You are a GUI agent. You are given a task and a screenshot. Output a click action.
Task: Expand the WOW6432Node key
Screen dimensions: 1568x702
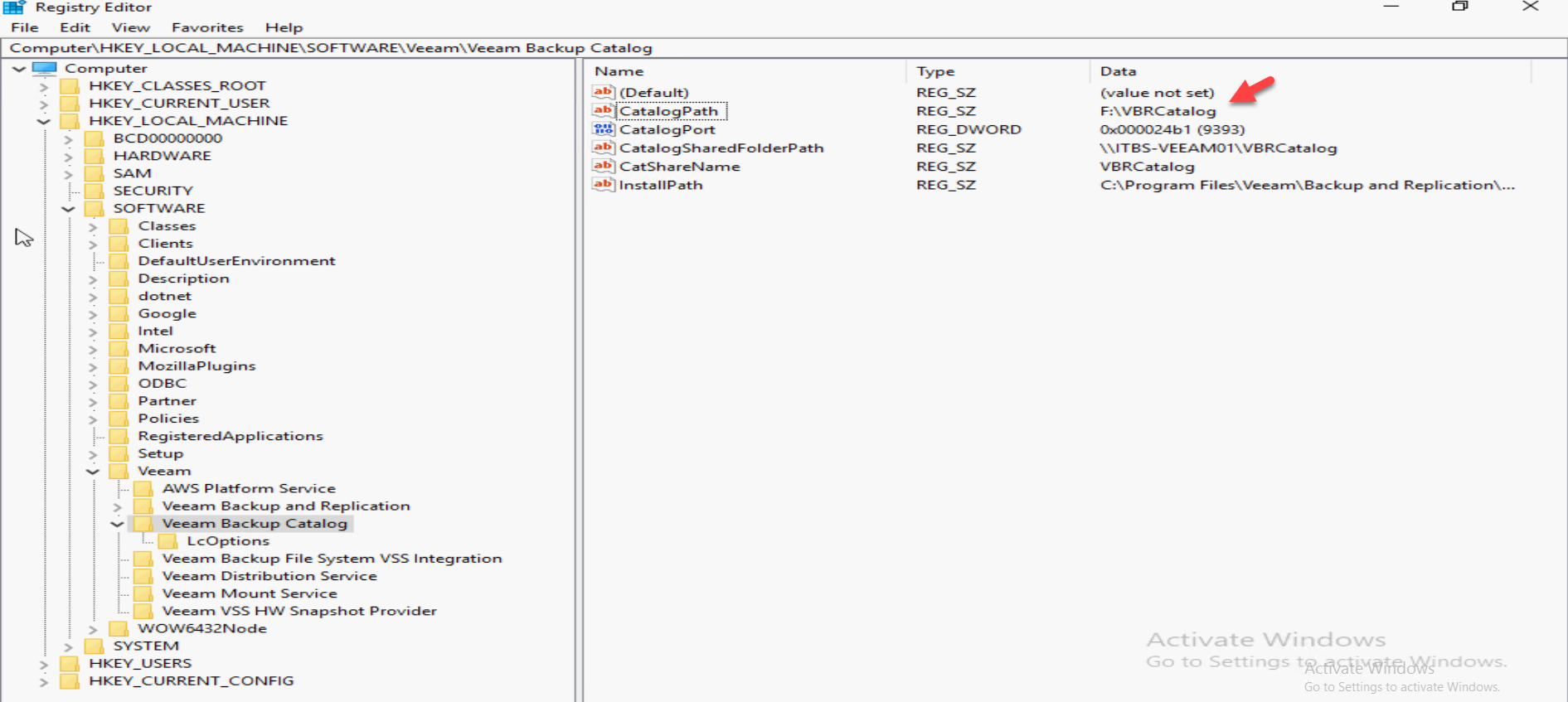point(93,629)
